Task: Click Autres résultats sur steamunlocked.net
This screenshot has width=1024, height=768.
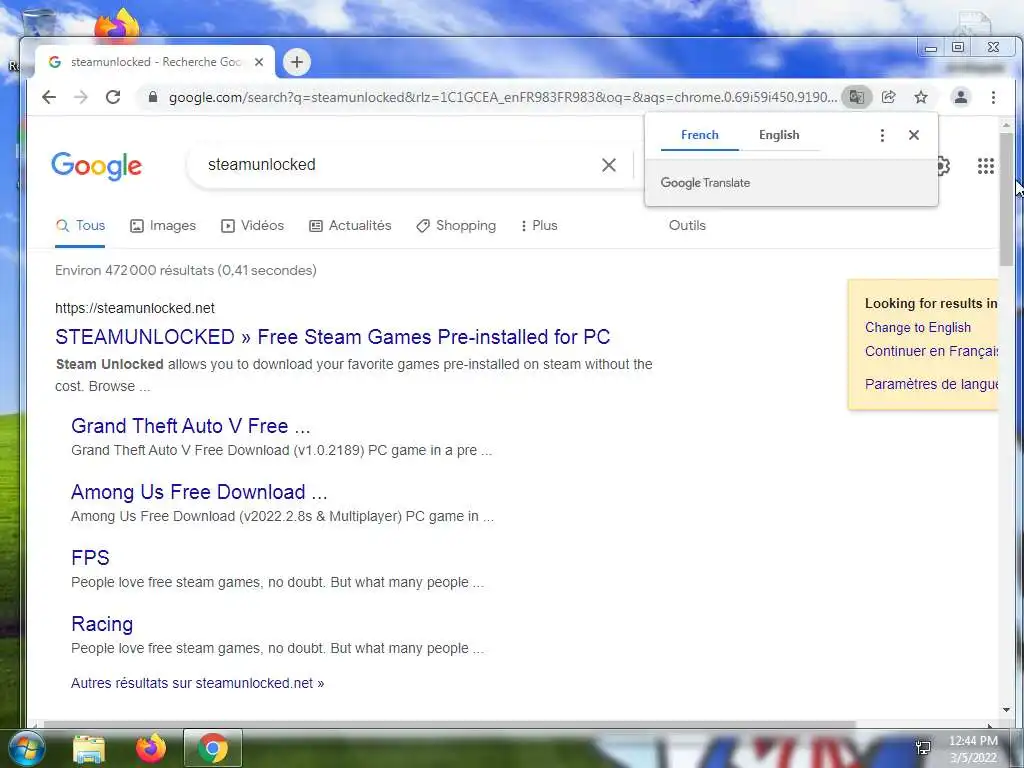Action: 197,684
